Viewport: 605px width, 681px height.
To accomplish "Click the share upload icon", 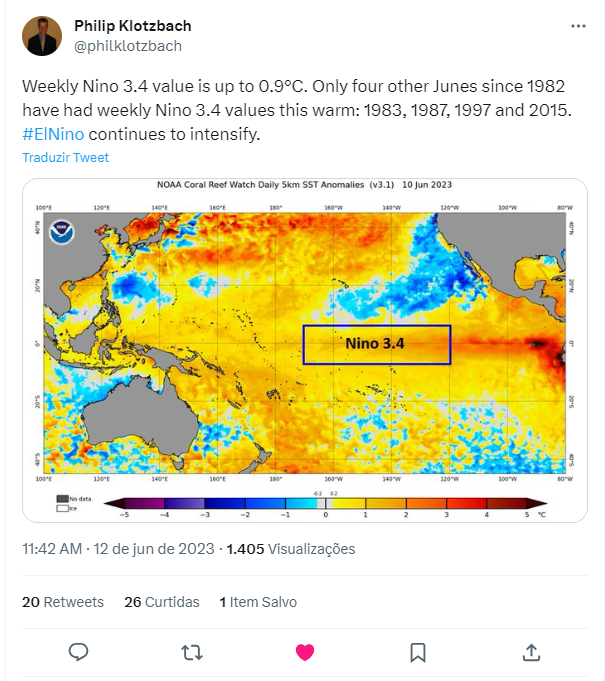I will (531, 652).
